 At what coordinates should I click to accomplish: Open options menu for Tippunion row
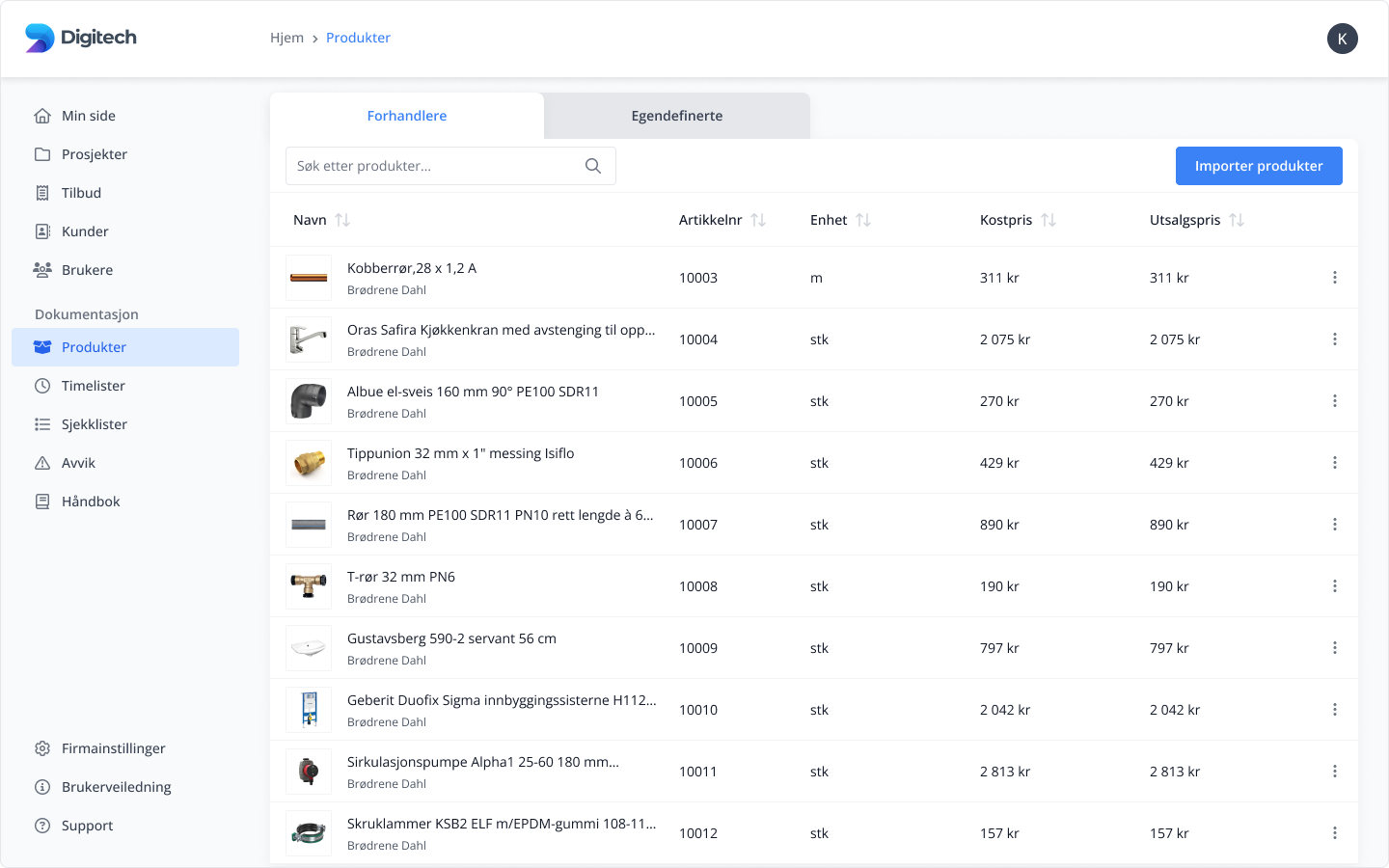[1335, 463]
